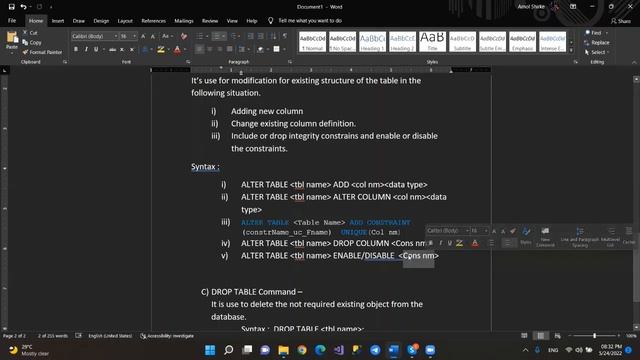Viewport: 640px width, 360px height.
Task: Increase paragraph indent
Action: [x=261, y=36]
